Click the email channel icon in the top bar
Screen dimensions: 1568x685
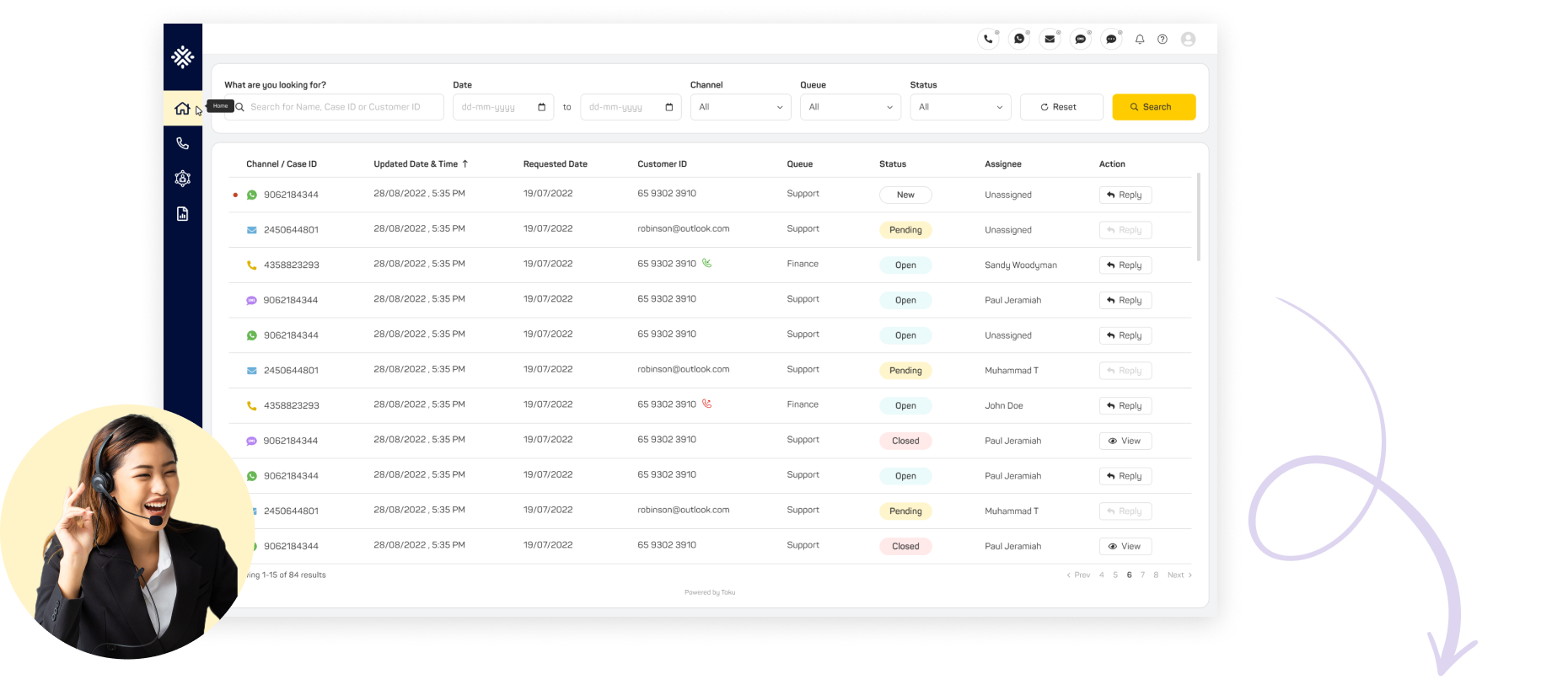[1050, 39]
